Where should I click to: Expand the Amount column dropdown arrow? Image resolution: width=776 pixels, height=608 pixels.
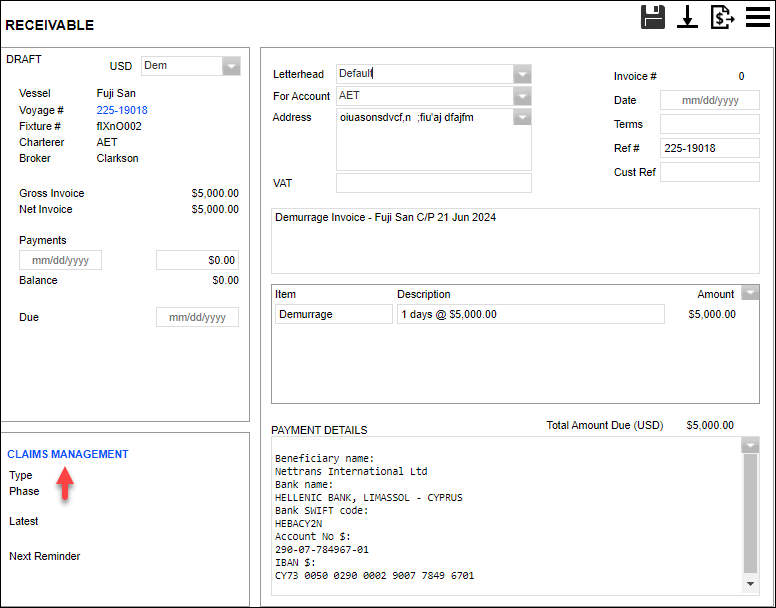[x=753, y=294]
